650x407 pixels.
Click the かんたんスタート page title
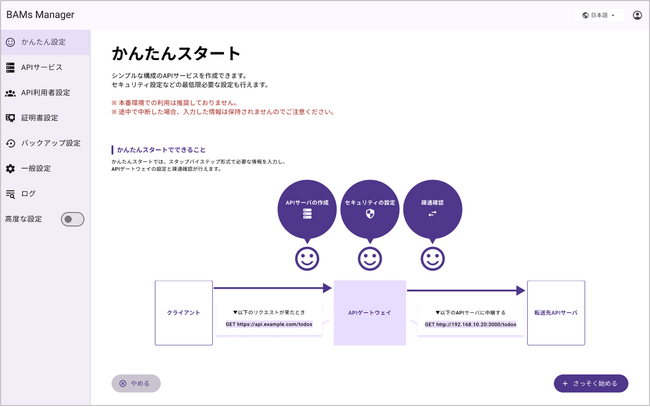point(176,53)
